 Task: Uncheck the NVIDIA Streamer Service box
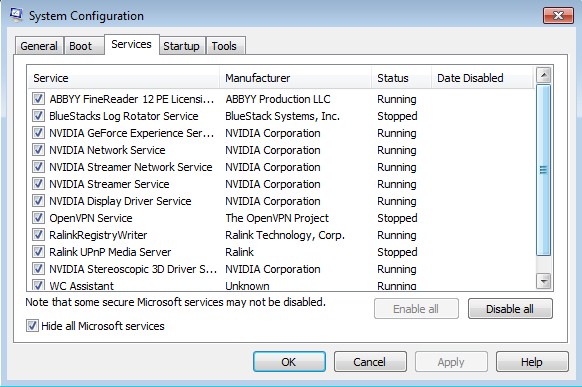point(38,184)
